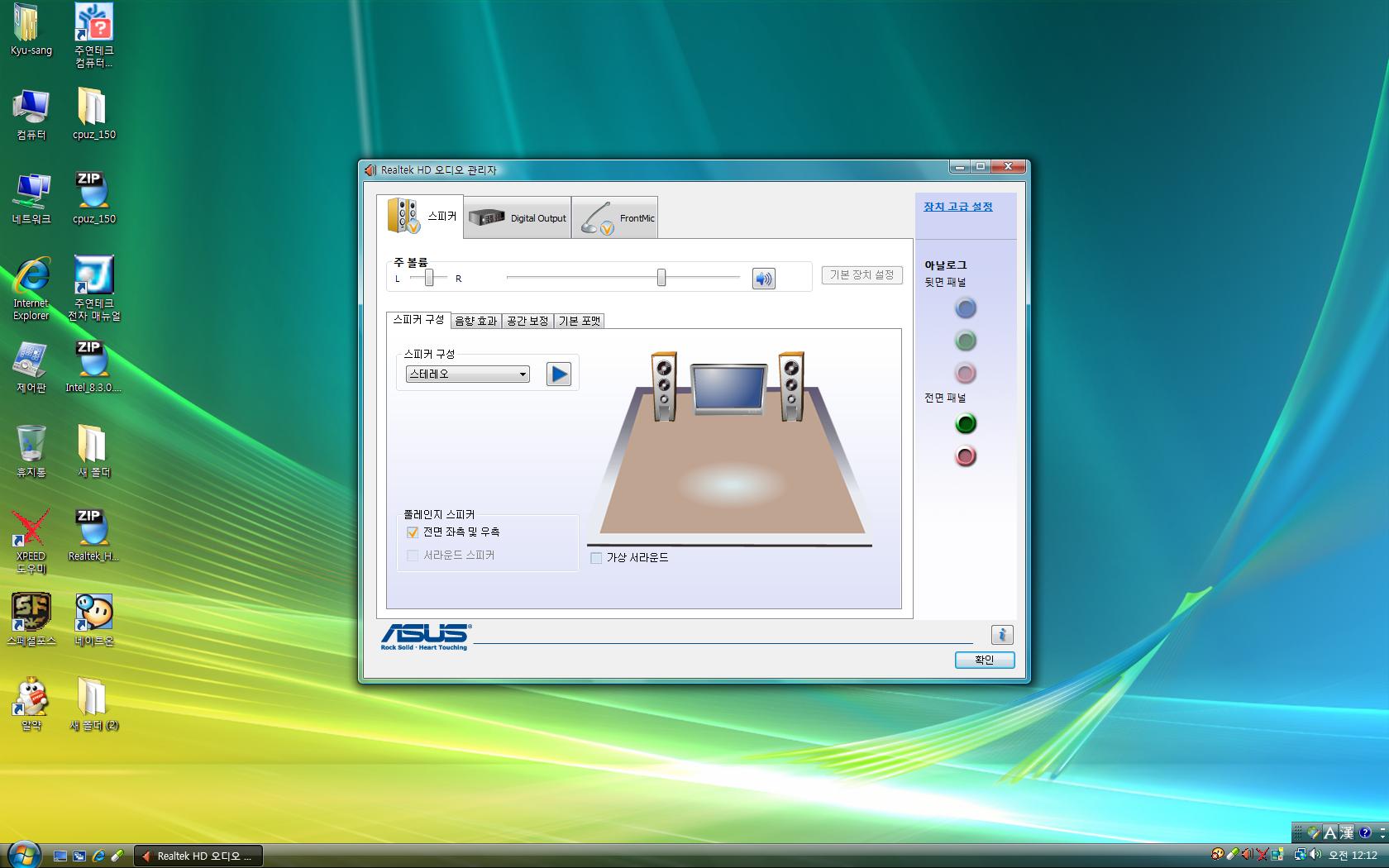
Task: Select the 주연테크 전자 매뉴얼 shortcut
Action: (93, 289)
